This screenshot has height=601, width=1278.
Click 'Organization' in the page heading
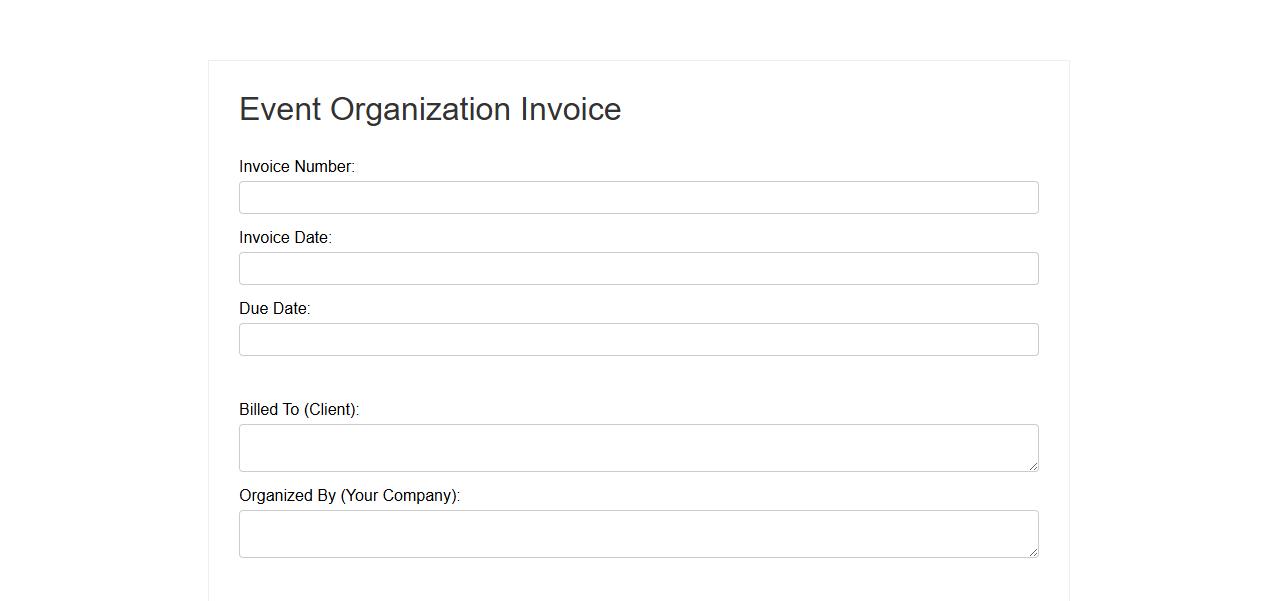pyautogui.click(x=420, y=109)
